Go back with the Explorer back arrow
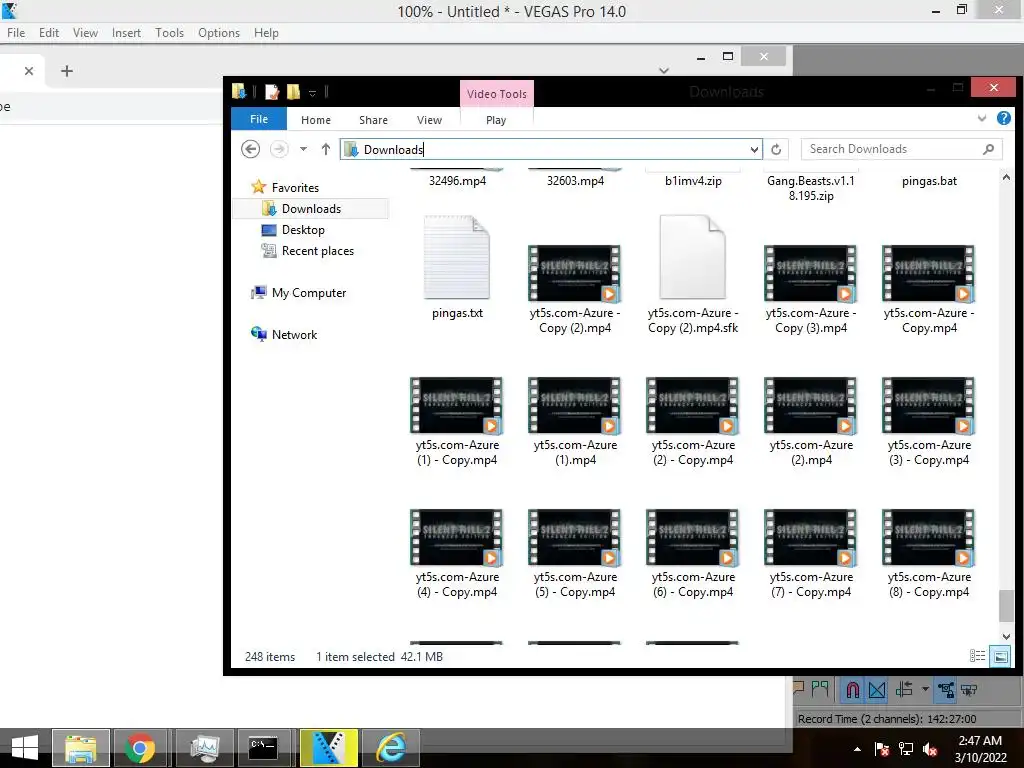This screenshot has width=1024, height=768. pos(250,150)
